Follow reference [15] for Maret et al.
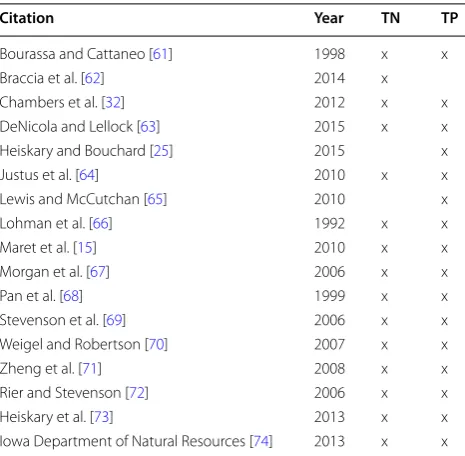Image resolution: width=465 pixels, height=456 pixels. click(x=85, y=248)
